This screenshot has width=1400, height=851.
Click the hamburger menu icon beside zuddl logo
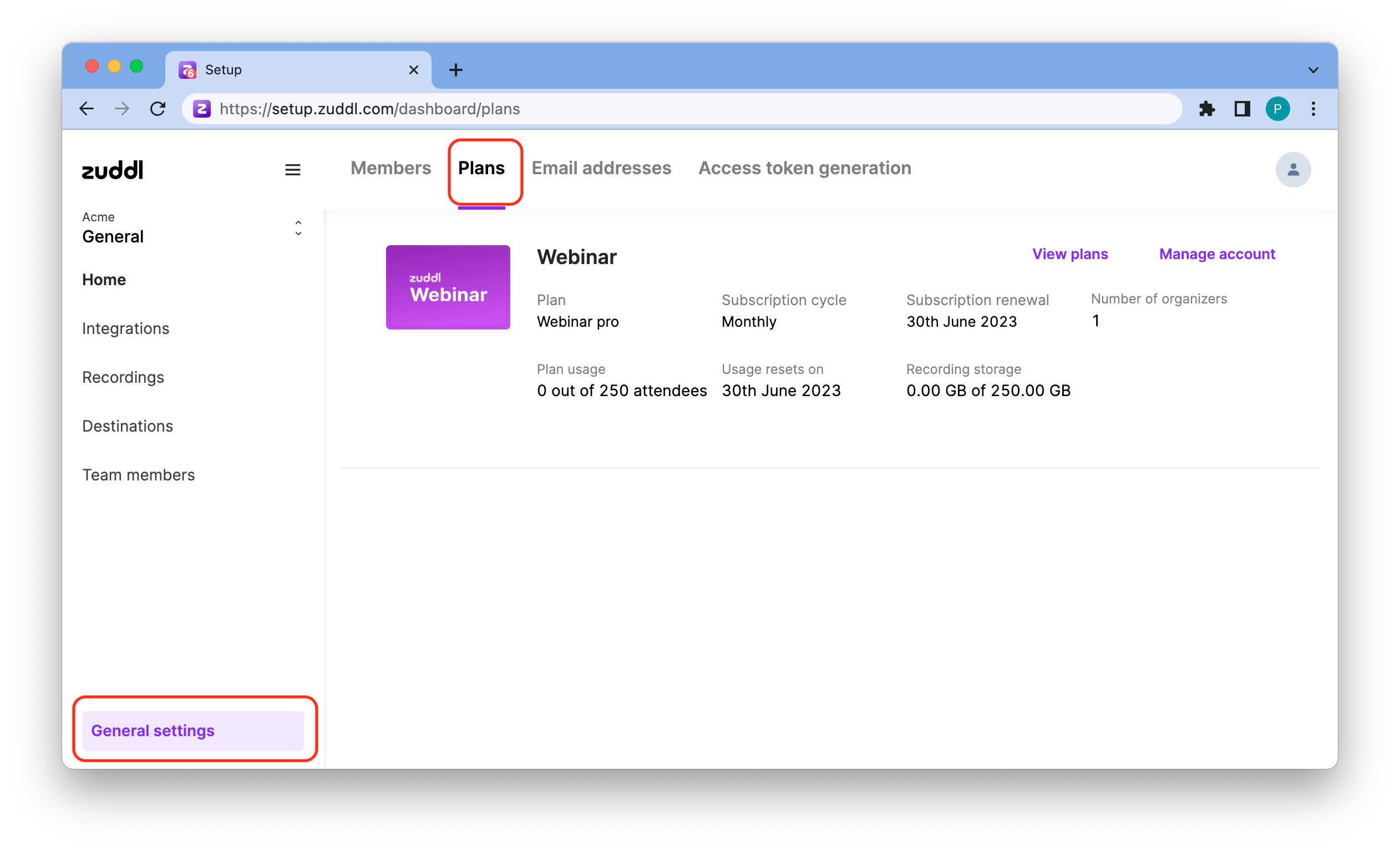click(292, 170)
